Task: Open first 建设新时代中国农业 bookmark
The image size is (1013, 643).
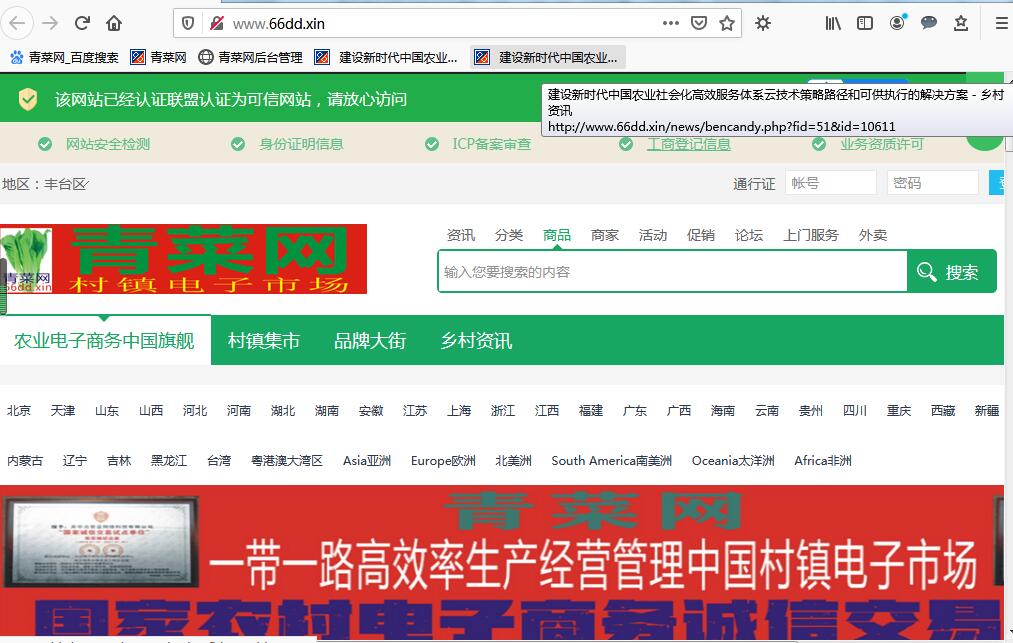Action: coord(386,58)
